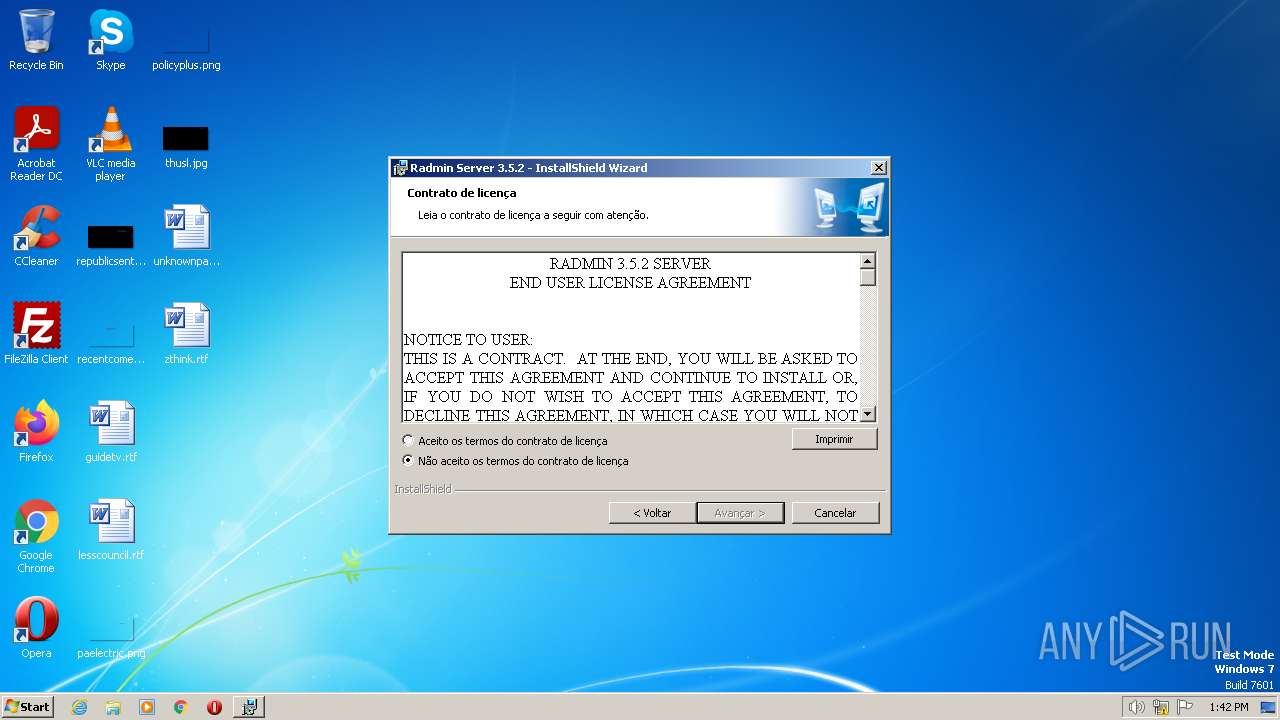
Task: Launch FileZilla Client shortcut
Action: pyautogui.click(x=36, y=334)
